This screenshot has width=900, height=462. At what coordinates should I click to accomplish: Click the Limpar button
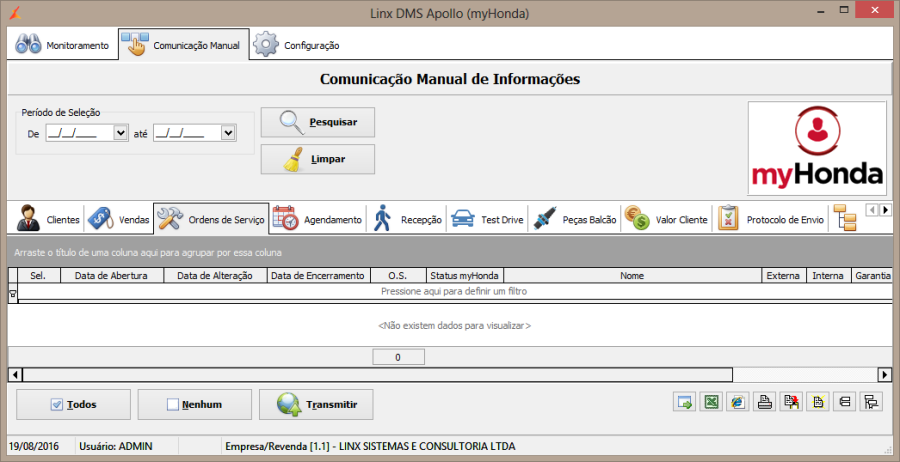pos(317,159)
